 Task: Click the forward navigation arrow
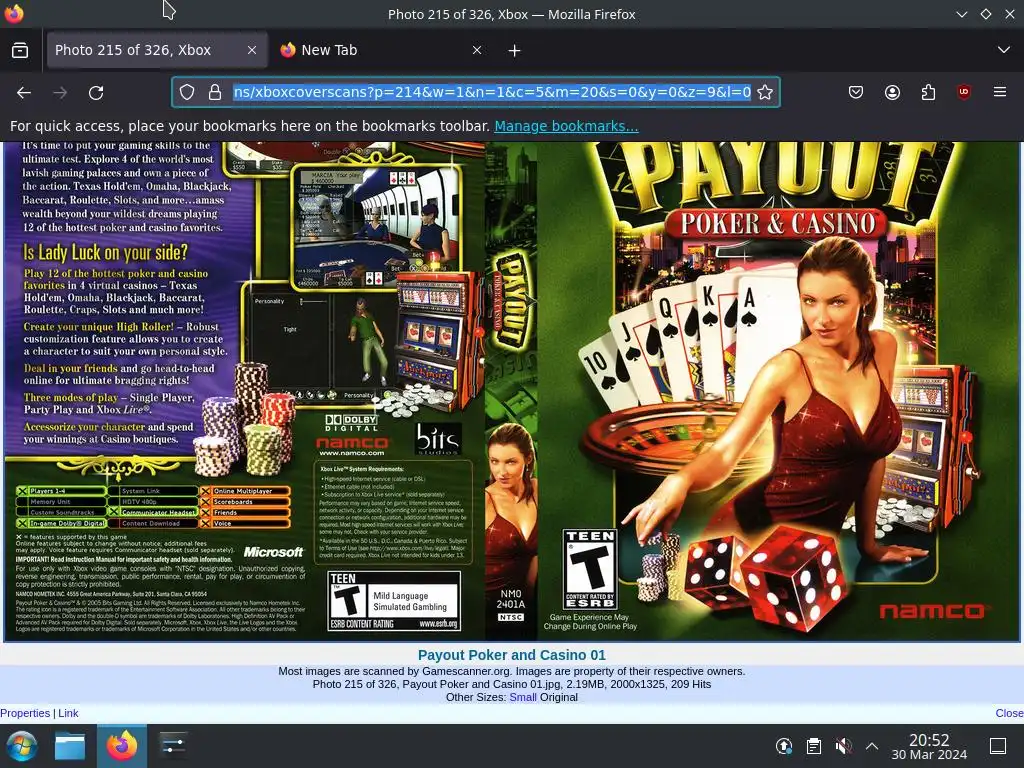pos(60,93)
